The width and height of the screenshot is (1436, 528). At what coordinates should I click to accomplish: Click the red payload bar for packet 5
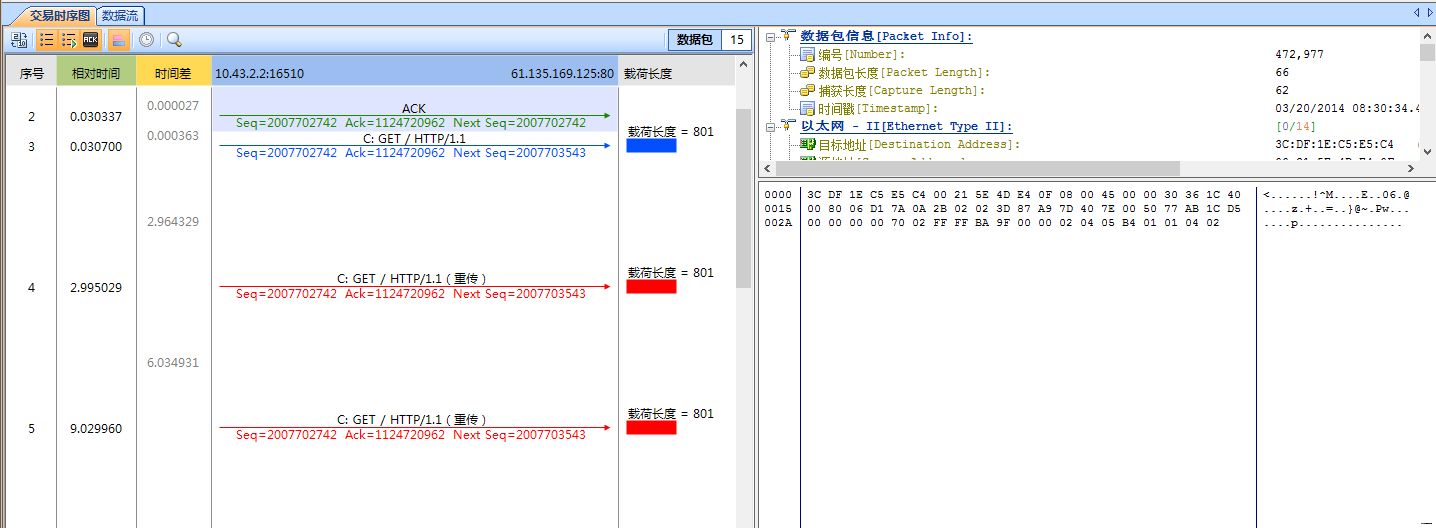[651, 427]
